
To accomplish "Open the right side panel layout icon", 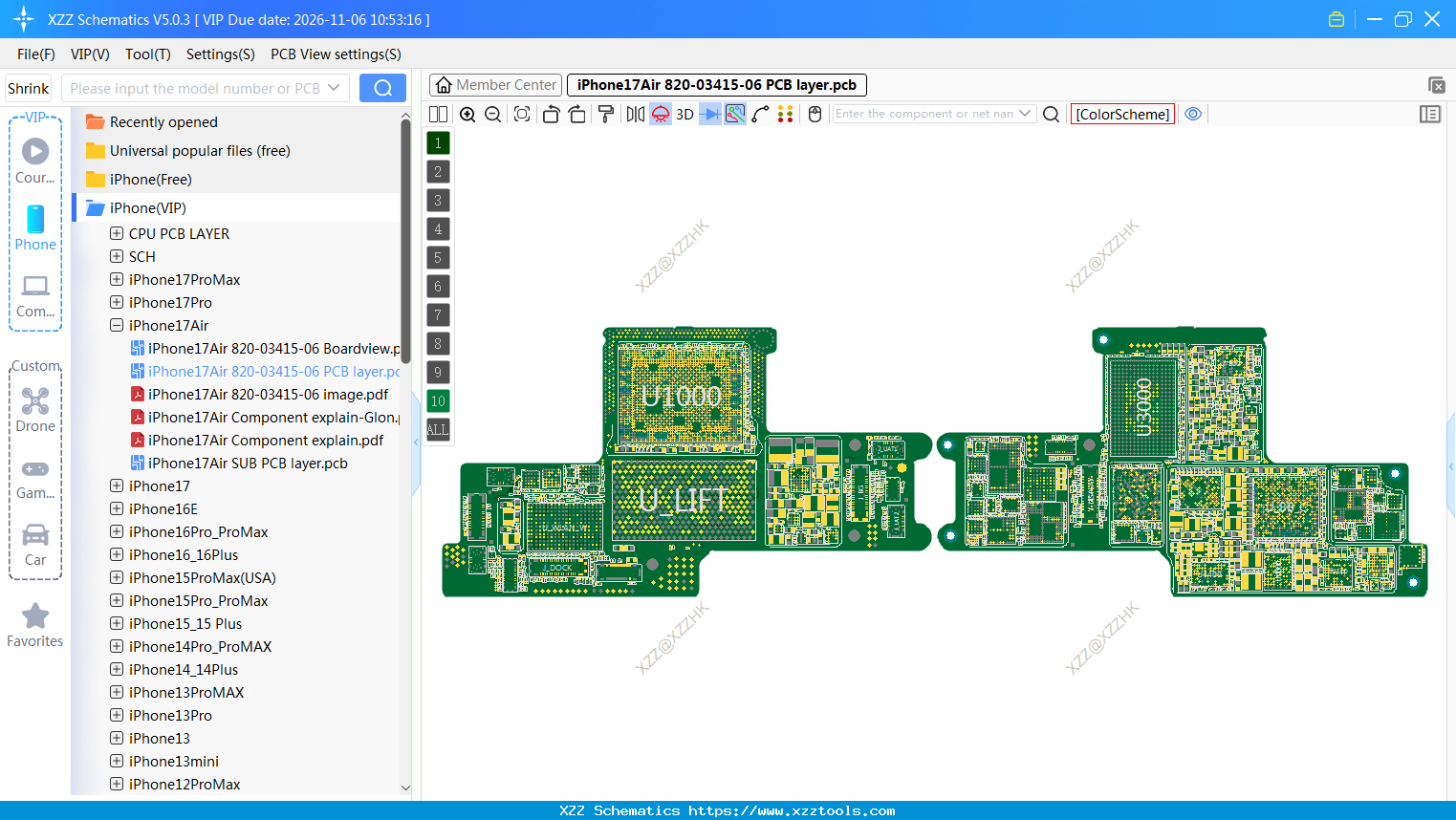I will (1430, 114).
